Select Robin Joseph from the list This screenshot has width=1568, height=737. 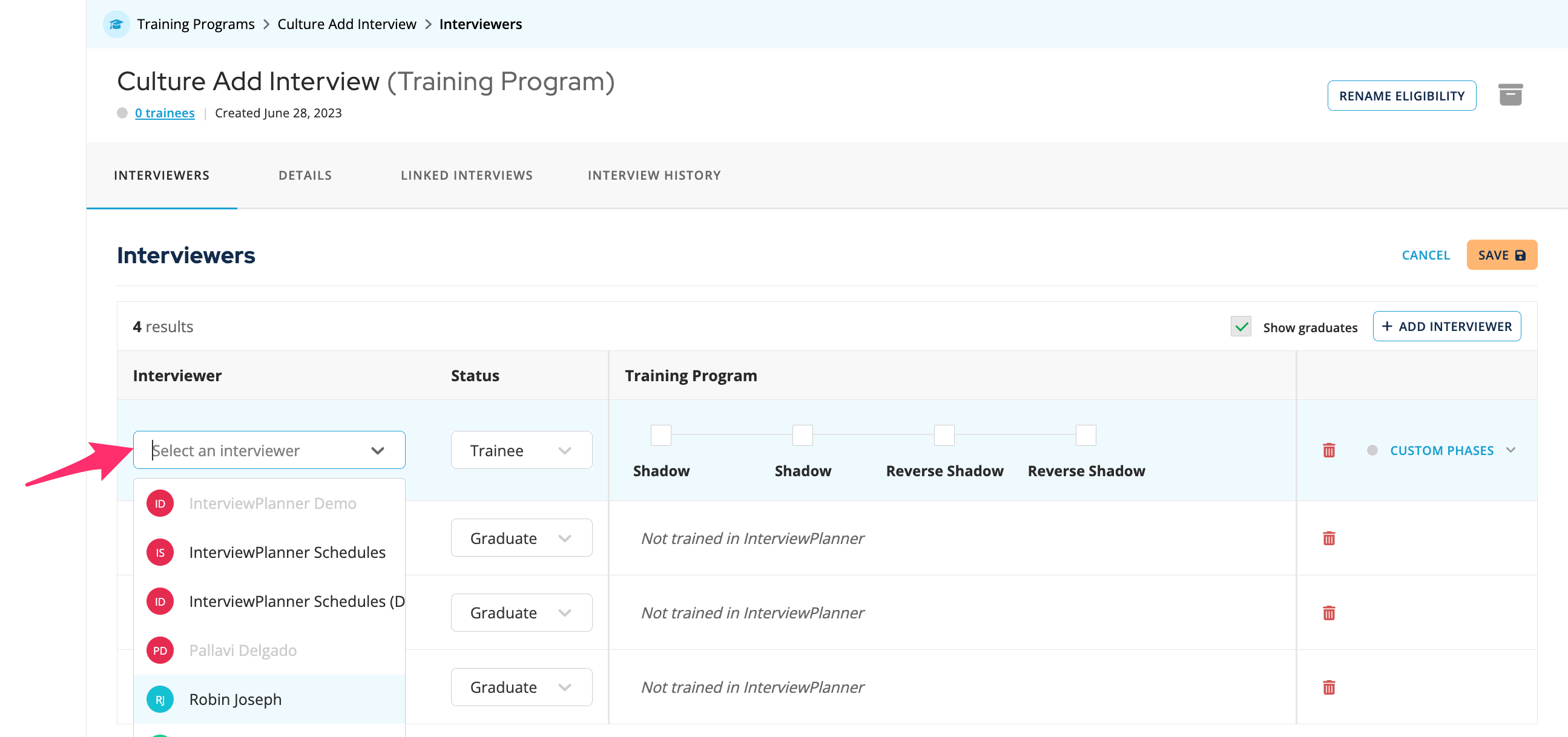click(269, 700)
